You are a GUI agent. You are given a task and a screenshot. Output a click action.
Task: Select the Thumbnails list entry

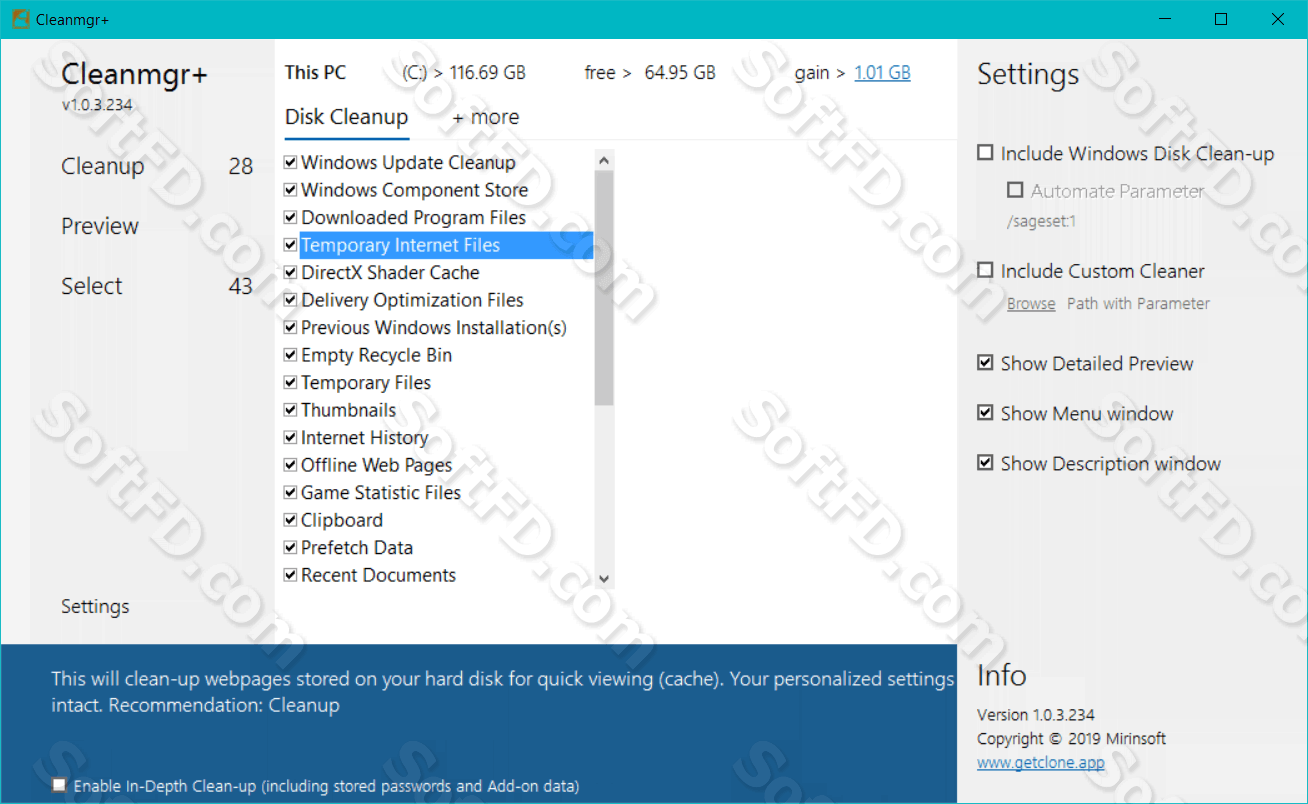click(348, 410)
